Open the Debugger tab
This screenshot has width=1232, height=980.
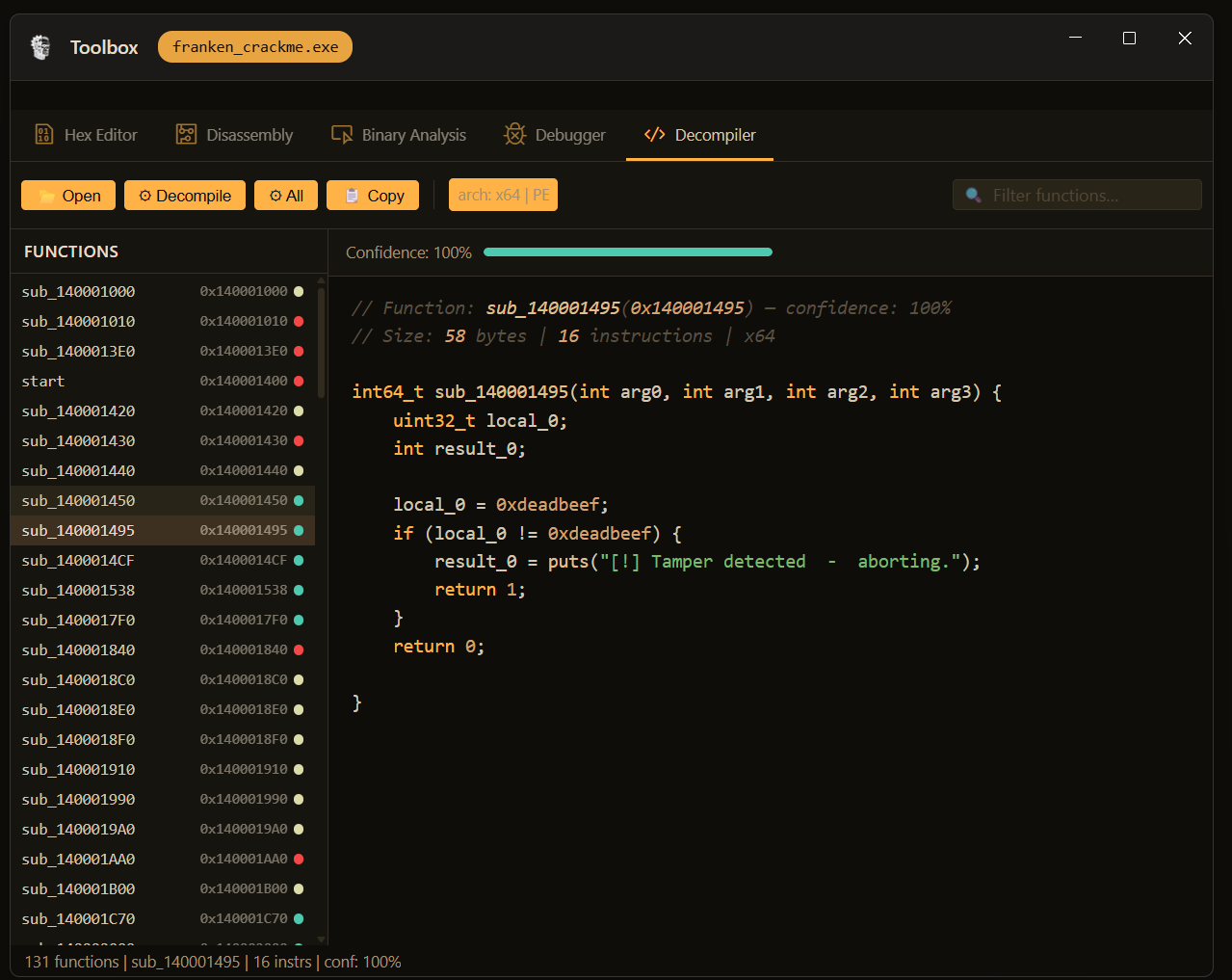[555, 135]
